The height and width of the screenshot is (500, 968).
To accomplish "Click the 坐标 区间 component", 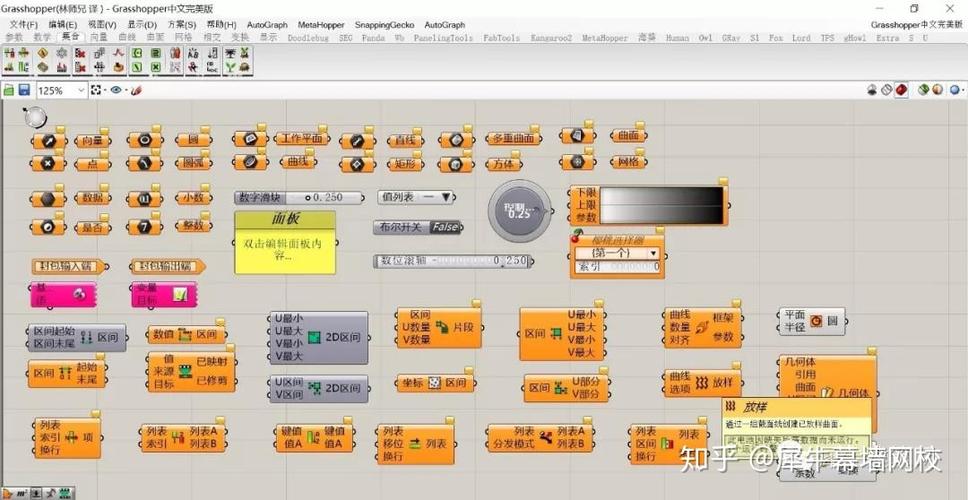I will click(x=435, y=383).
